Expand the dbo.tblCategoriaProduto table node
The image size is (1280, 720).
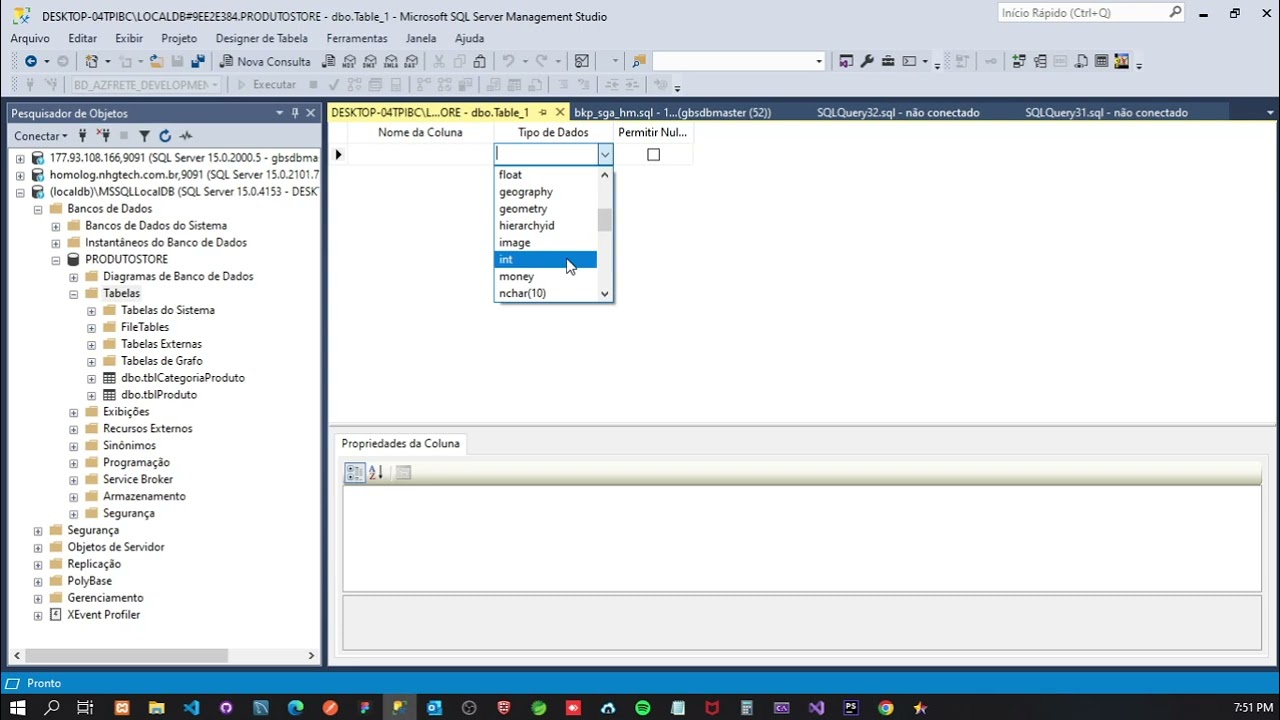(x=92, y=378)
